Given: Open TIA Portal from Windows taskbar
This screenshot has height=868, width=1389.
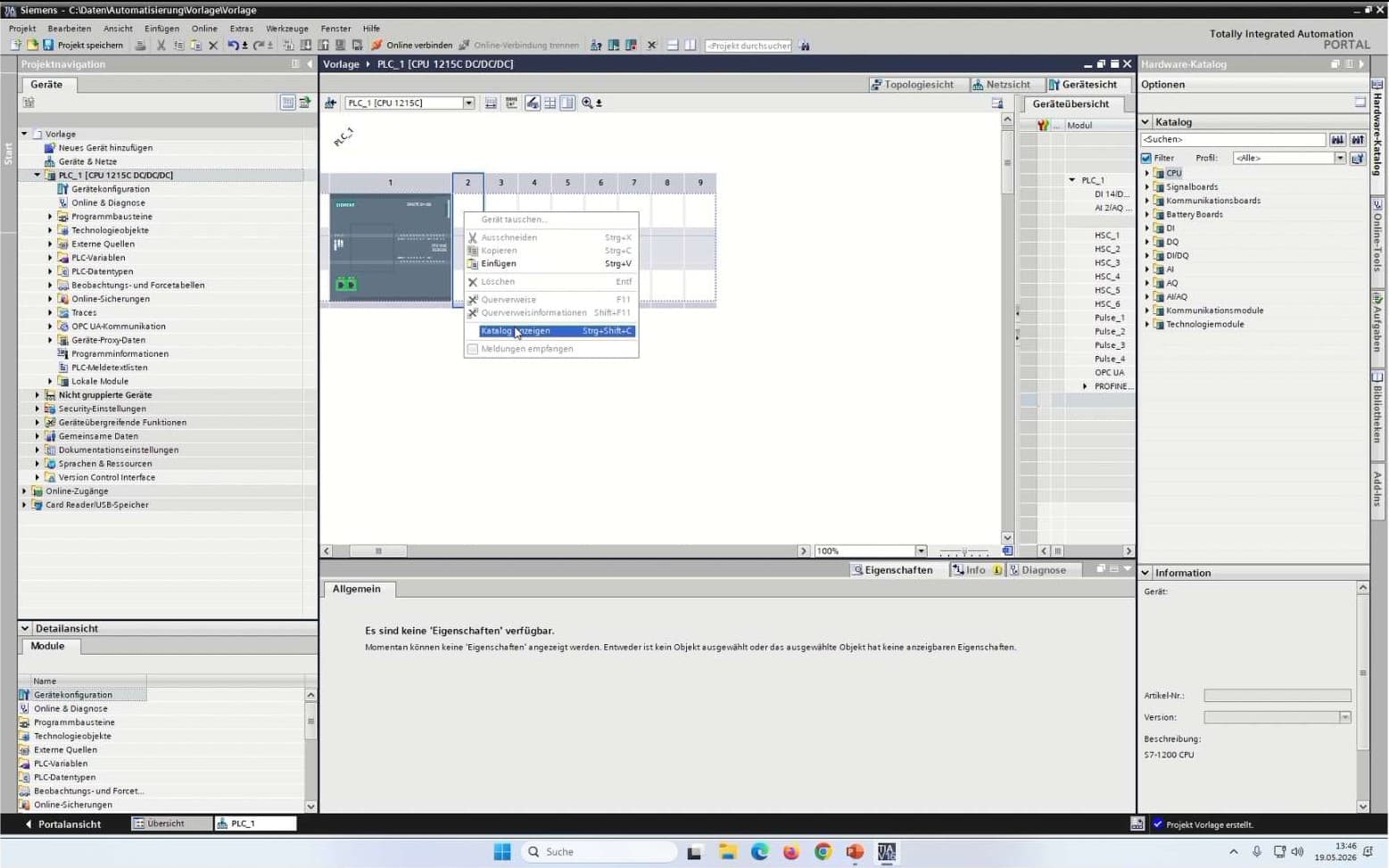Looking at the screenshot, I should point(886,852).
